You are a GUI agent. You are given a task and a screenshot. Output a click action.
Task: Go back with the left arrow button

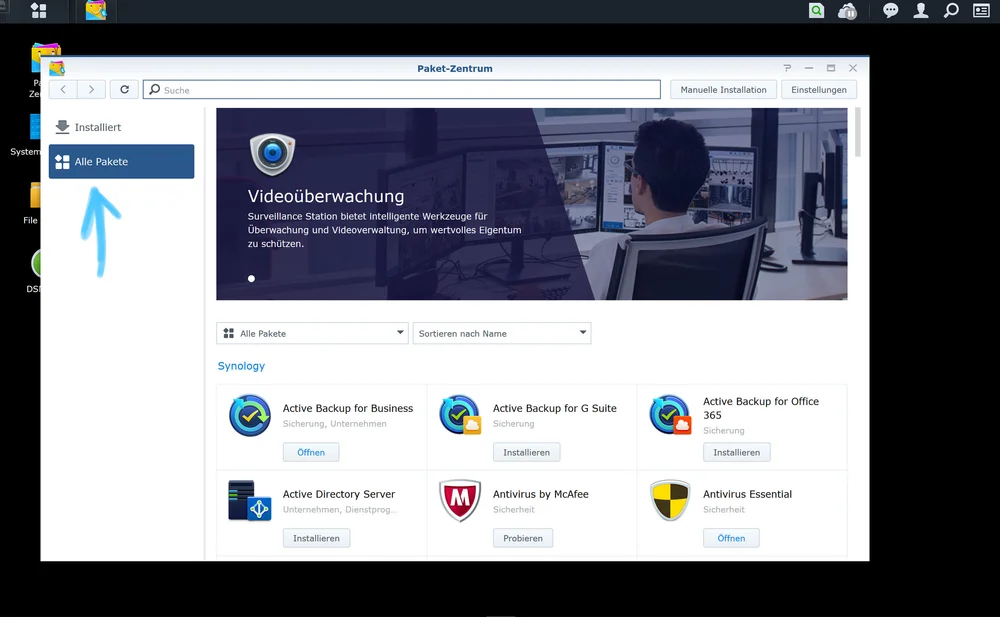point(63,89)
